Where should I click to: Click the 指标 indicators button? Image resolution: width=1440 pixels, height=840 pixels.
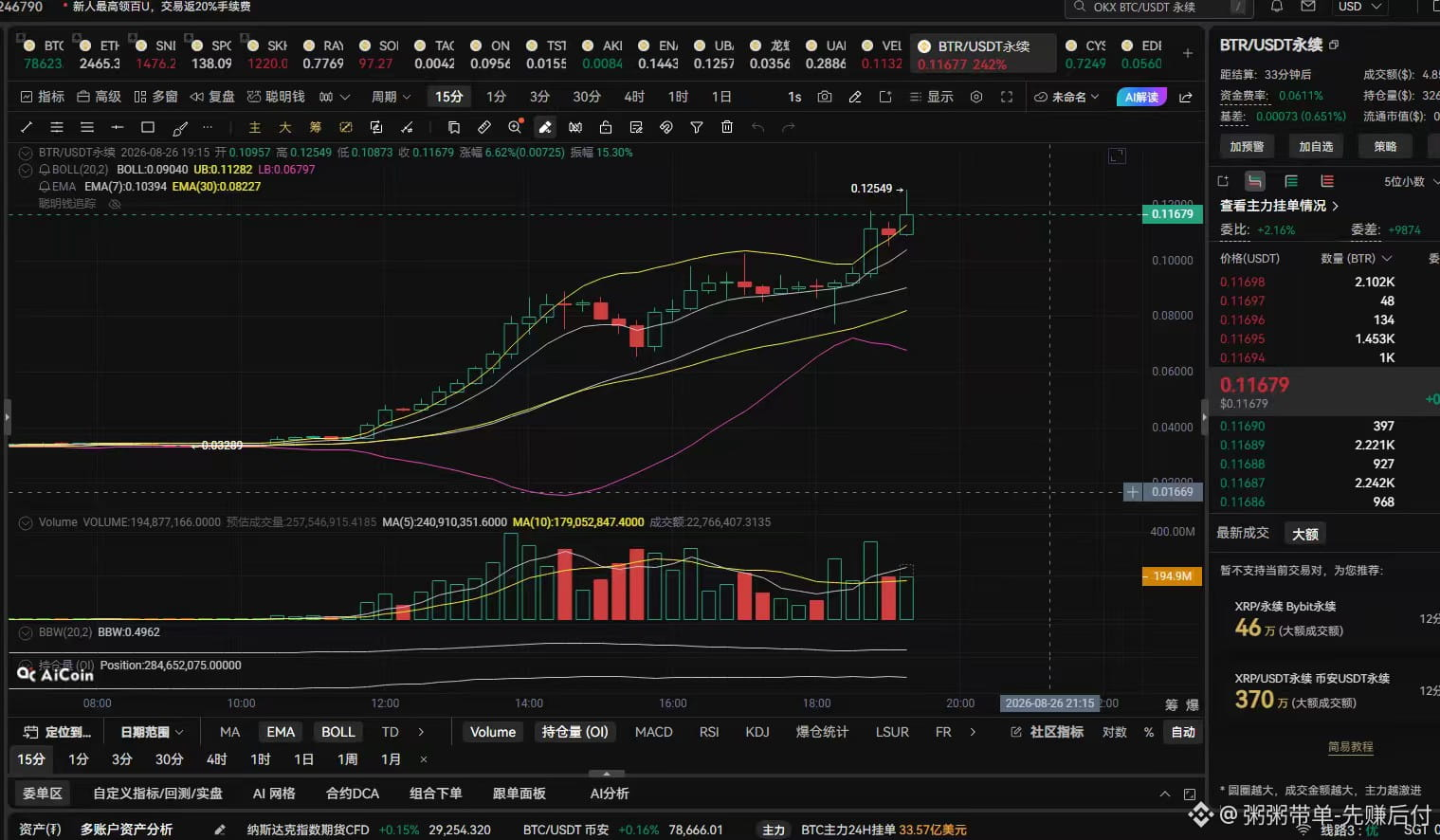tap(43, 97)
